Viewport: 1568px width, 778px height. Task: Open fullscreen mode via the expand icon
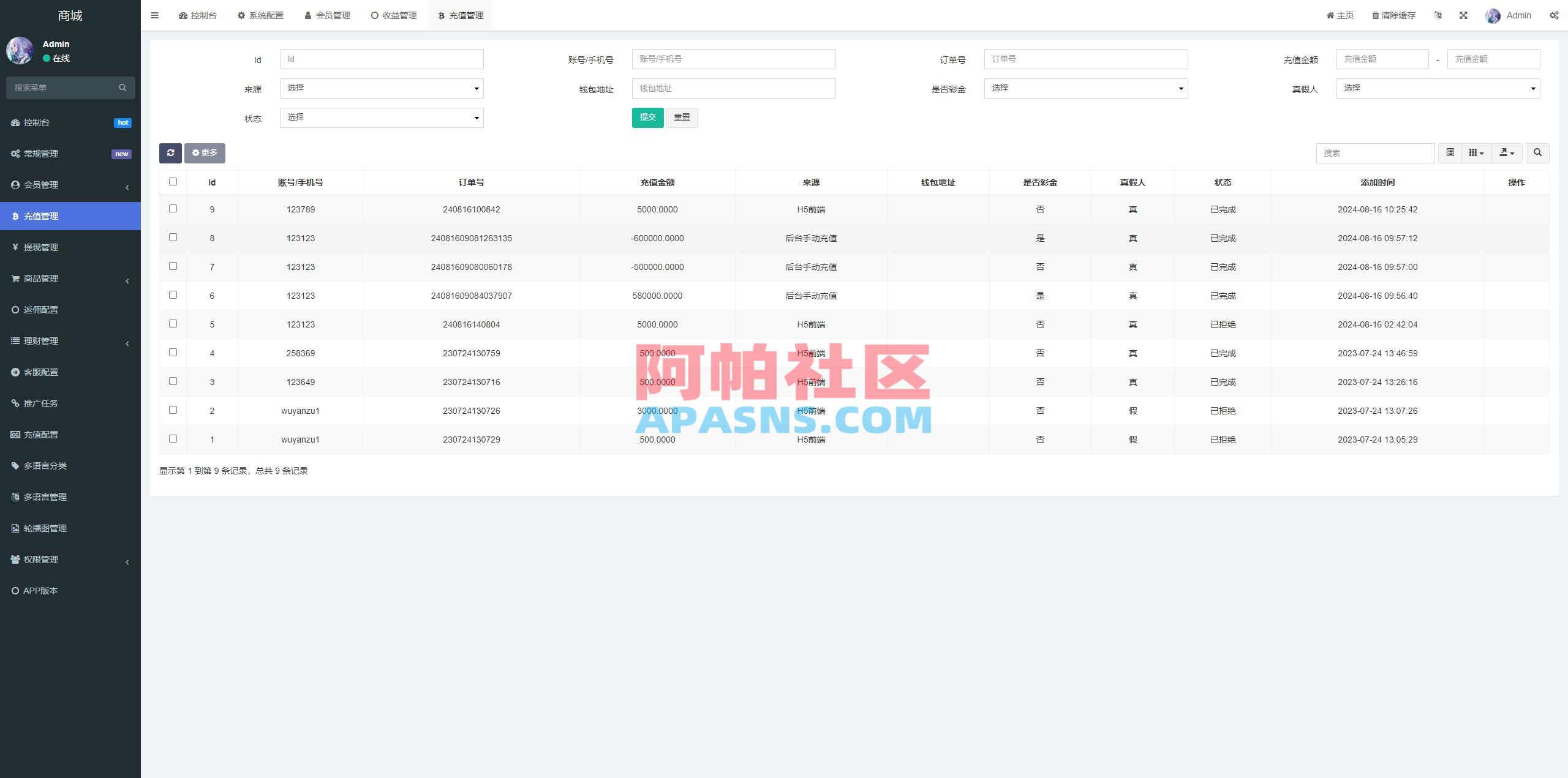tap(1464, 15)
